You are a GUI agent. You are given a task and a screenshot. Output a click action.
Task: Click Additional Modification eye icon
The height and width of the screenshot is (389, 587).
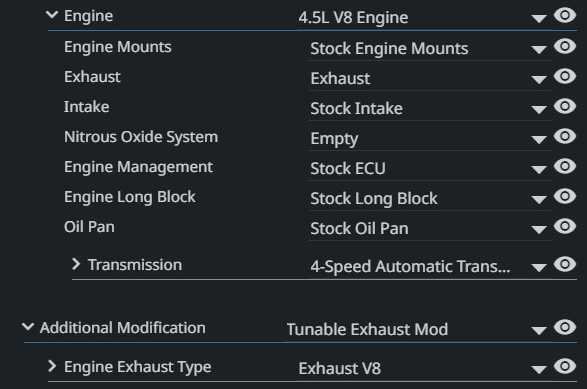click(565, 327)
